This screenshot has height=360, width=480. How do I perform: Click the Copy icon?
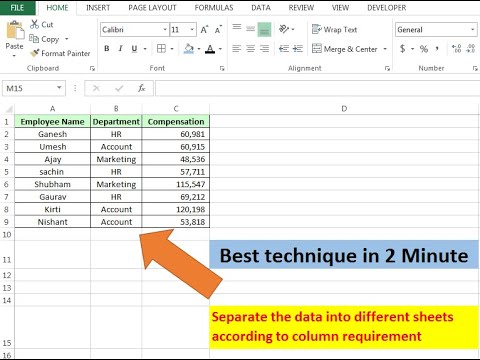tap(34, 39)
